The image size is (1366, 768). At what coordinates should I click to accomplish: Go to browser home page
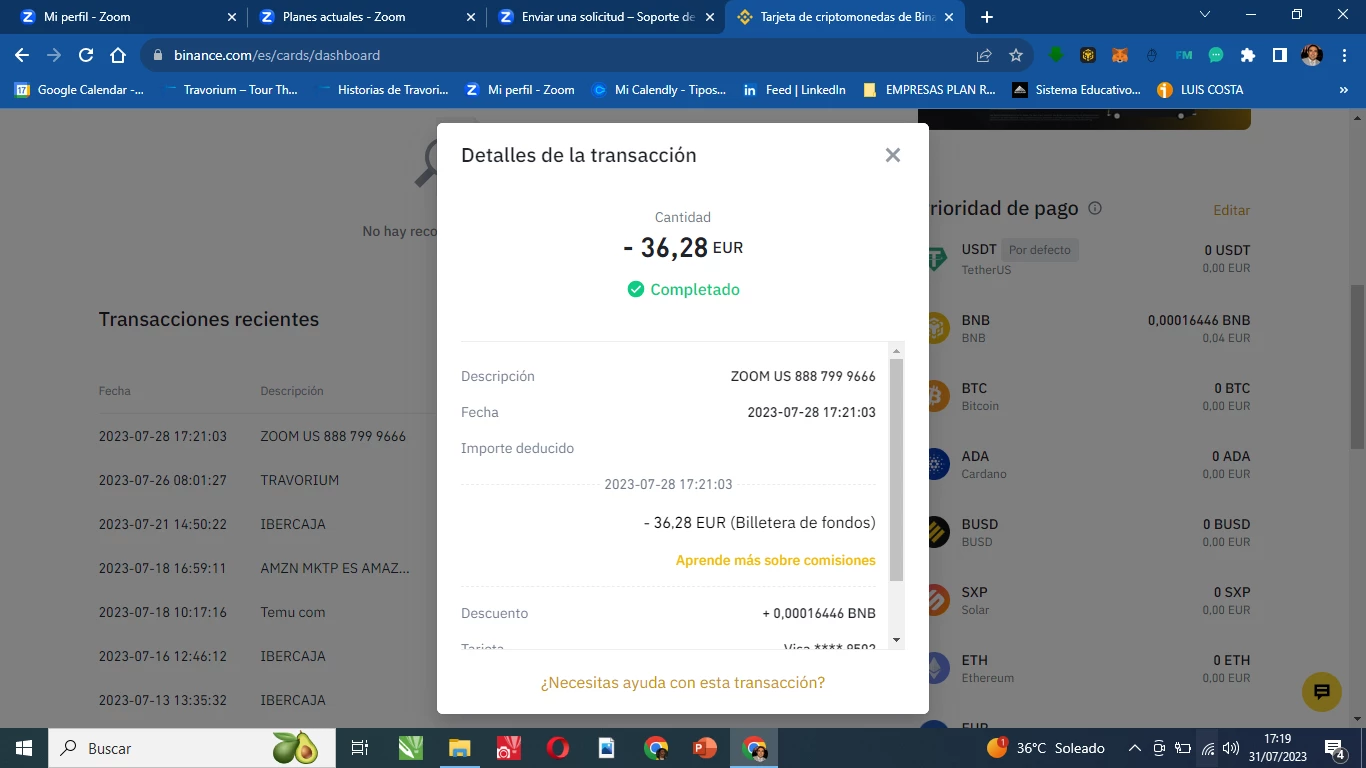click(x=118, y=55)
